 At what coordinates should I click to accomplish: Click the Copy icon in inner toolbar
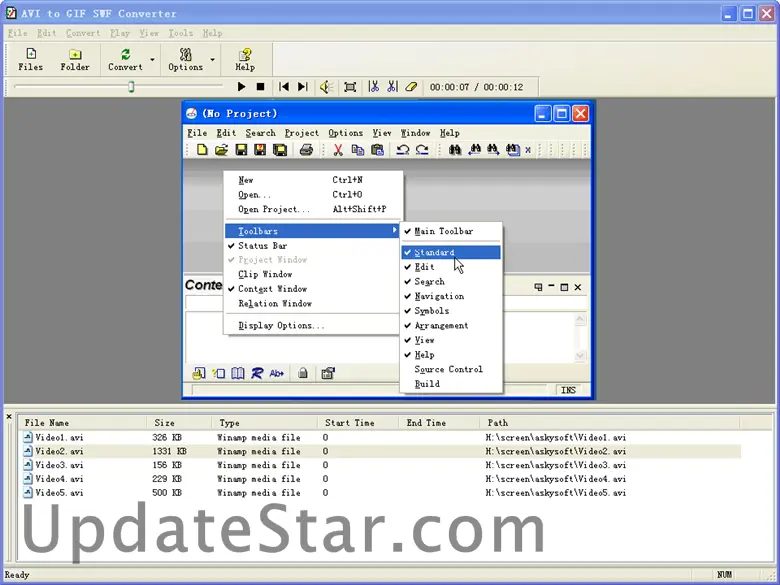358,150
